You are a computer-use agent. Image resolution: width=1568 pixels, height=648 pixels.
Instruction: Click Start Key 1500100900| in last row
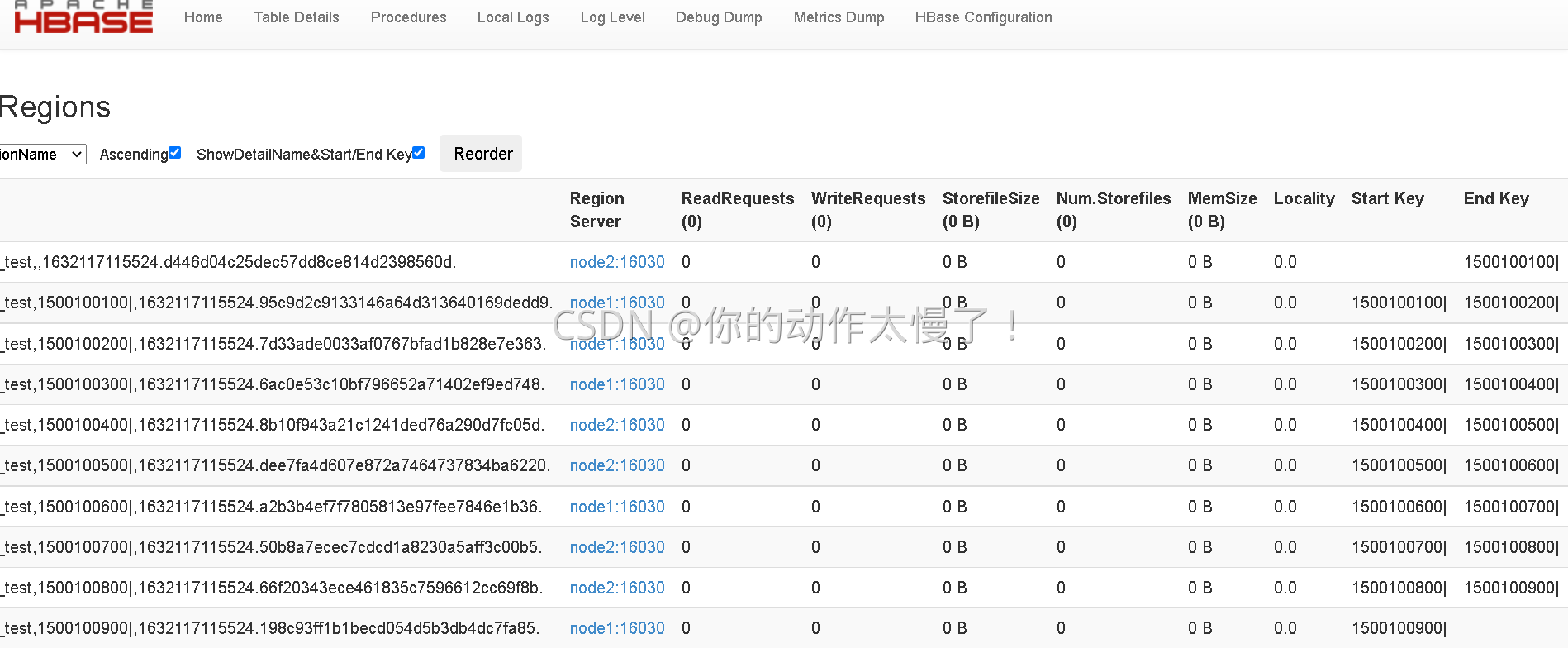[x=1399, y=628]
